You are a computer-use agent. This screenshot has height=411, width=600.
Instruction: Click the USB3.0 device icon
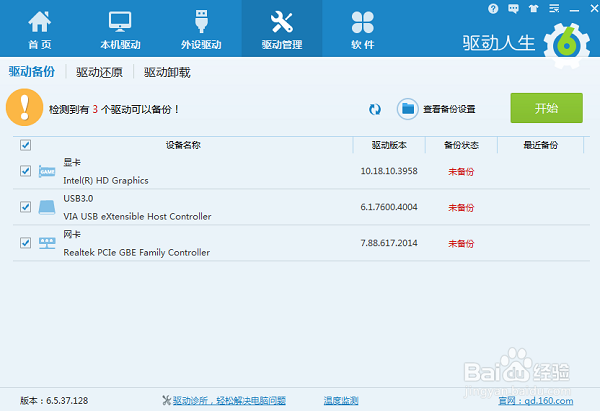pyautogui.click(x=47, y=207)
